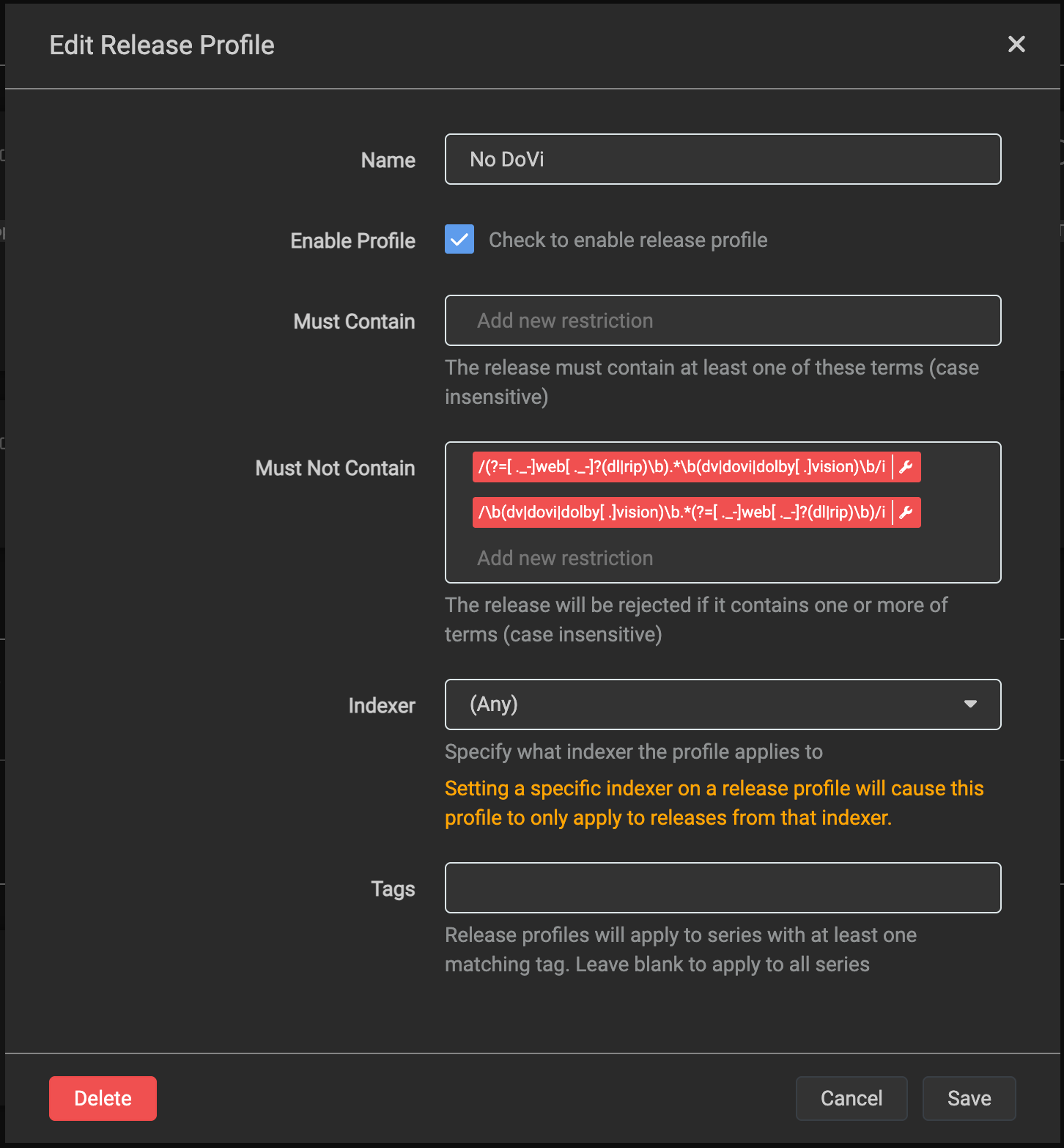Select the first regex tag starting with /(?=
1064x1148 pixels.
pyautogui.click(x=681, y=467)
